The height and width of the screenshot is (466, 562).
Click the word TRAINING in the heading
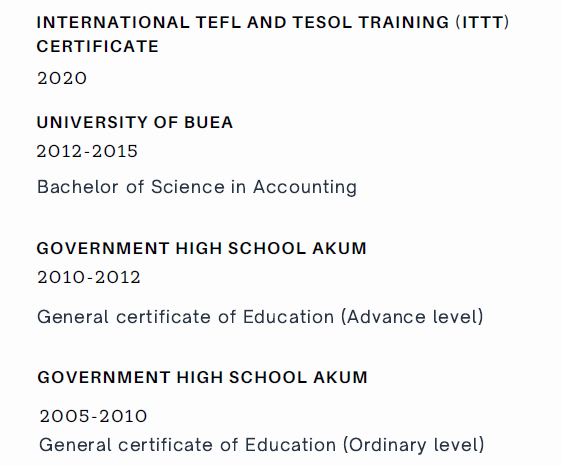tap(404, 23)
